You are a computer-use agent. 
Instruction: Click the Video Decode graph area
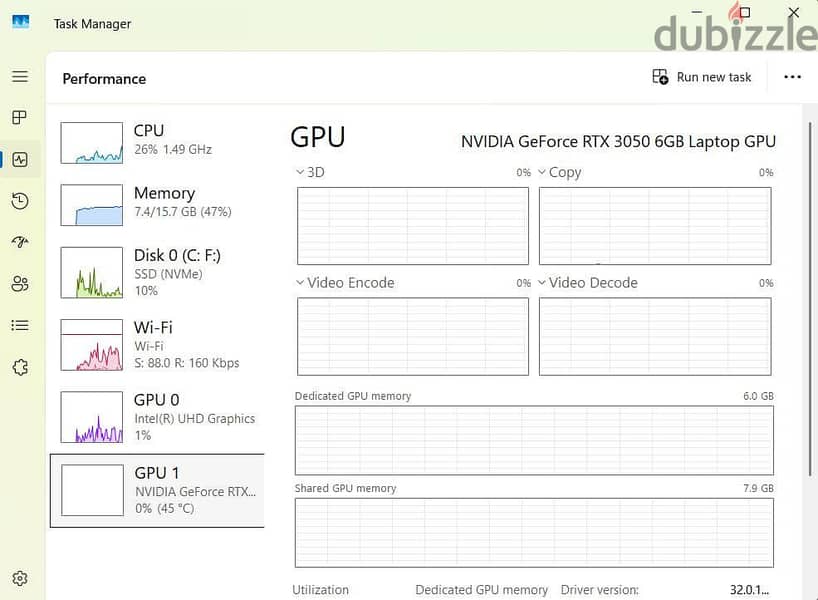[x=655, y=337]
